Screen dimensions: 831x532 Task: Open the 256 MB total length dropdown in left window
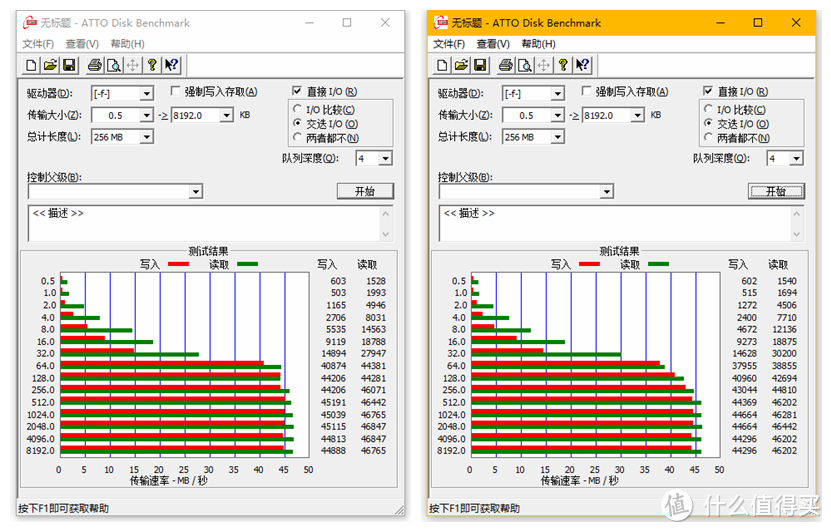[x=147, y=137]
